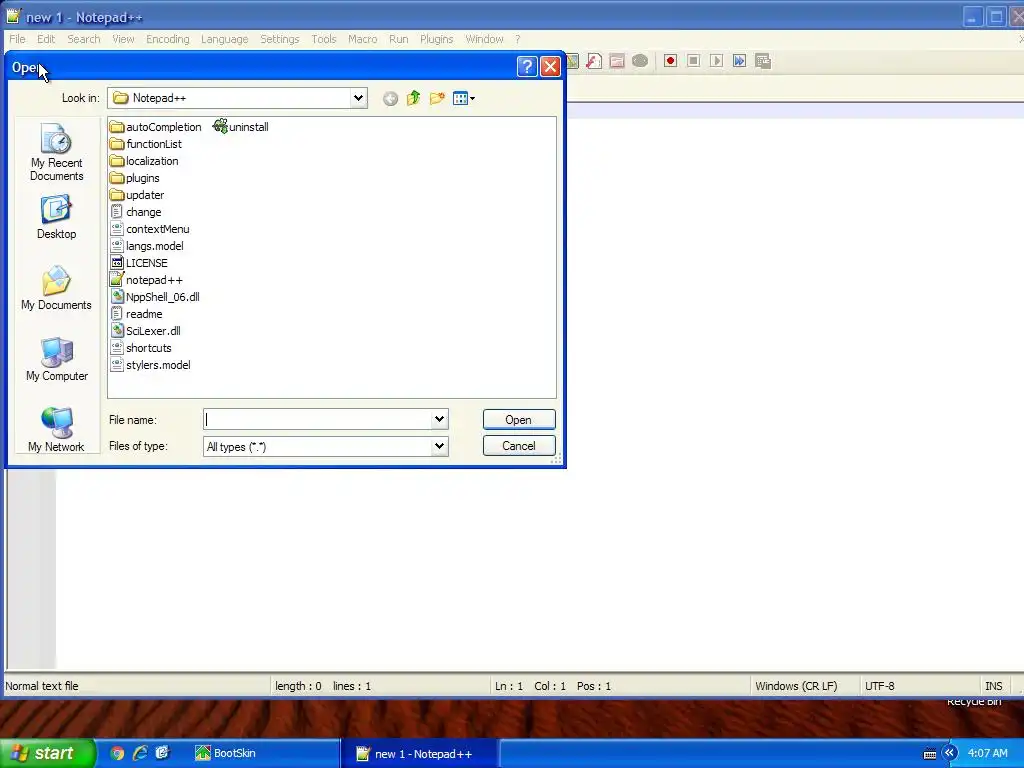Select the contextMenu file
Image resolution: width=1024 pixels, height=768 pixels.
[x=150, y=229]
